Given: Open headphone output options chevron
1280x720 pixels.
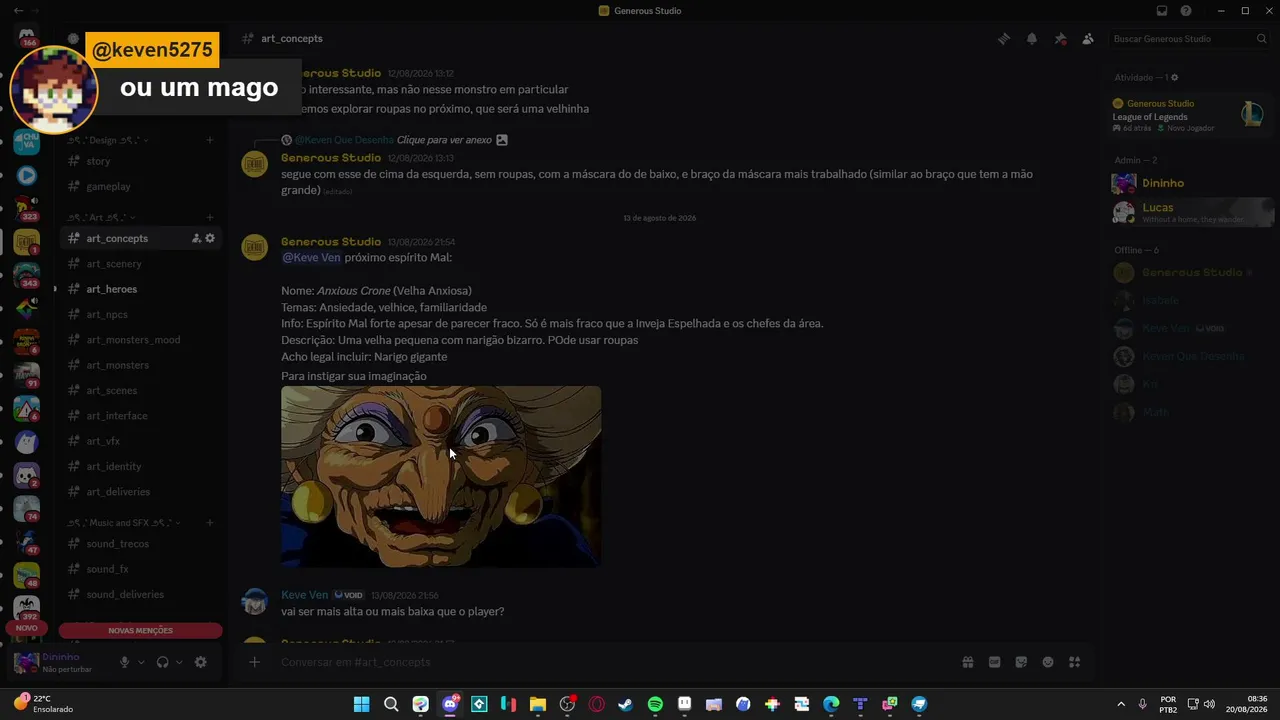Looking at the screenshot, I should click(179, 662).
